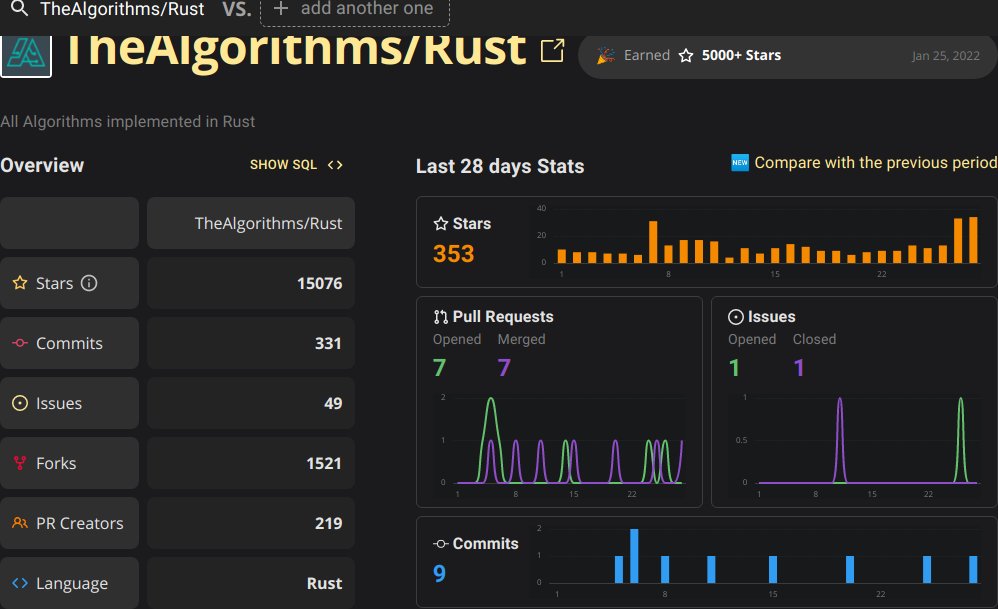Click the add another one button
This screenshot has height=609, width=998.
pyautogui.click(x=354, y=9)
